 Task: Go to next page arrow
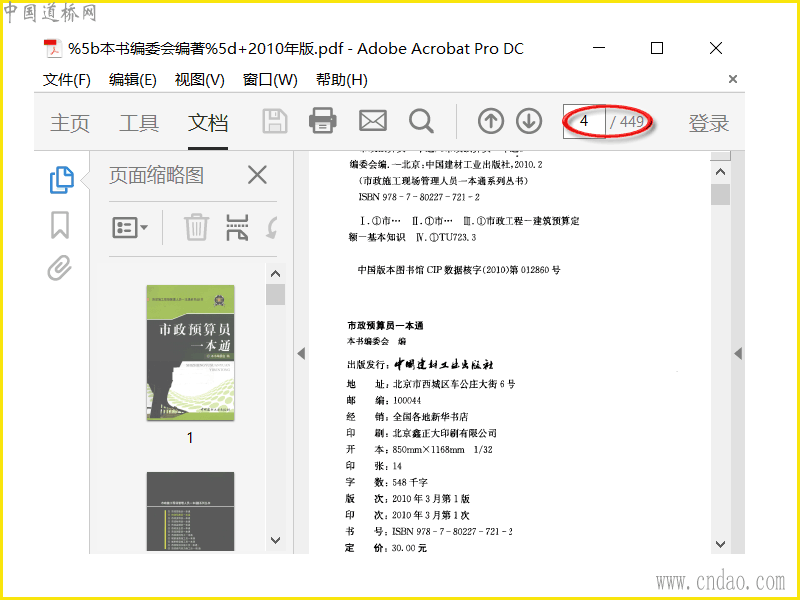click(x=529, y=121)
